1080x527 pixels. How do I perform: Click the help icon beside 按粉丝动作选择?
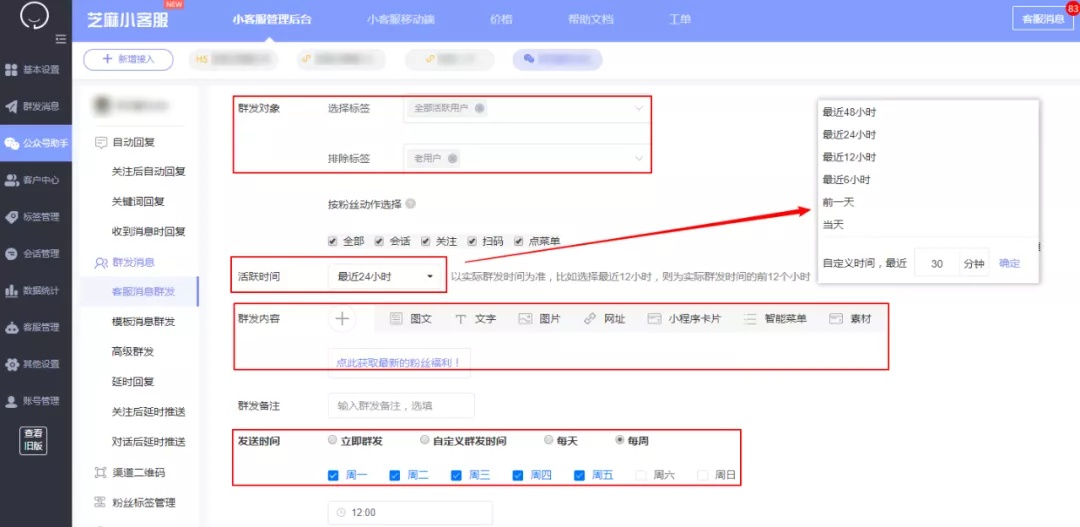click(x=411, y=204)
